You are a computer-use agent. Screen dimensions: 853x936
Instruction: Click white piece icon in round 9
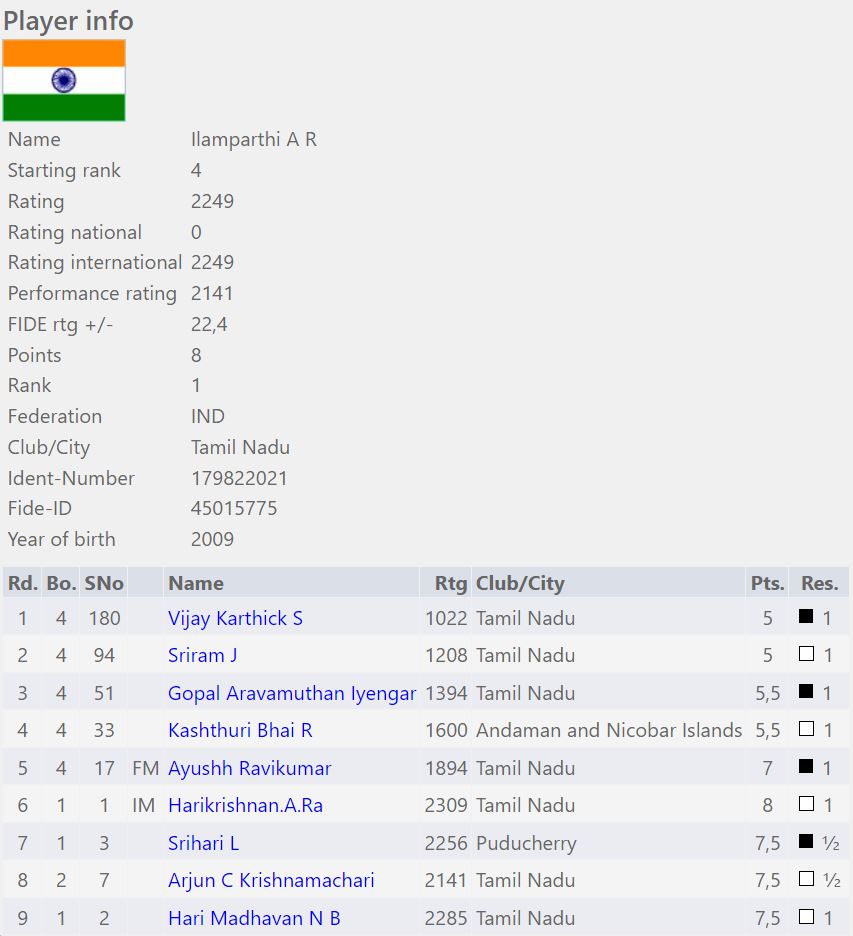pyautogui.click(x=806, y=917)
